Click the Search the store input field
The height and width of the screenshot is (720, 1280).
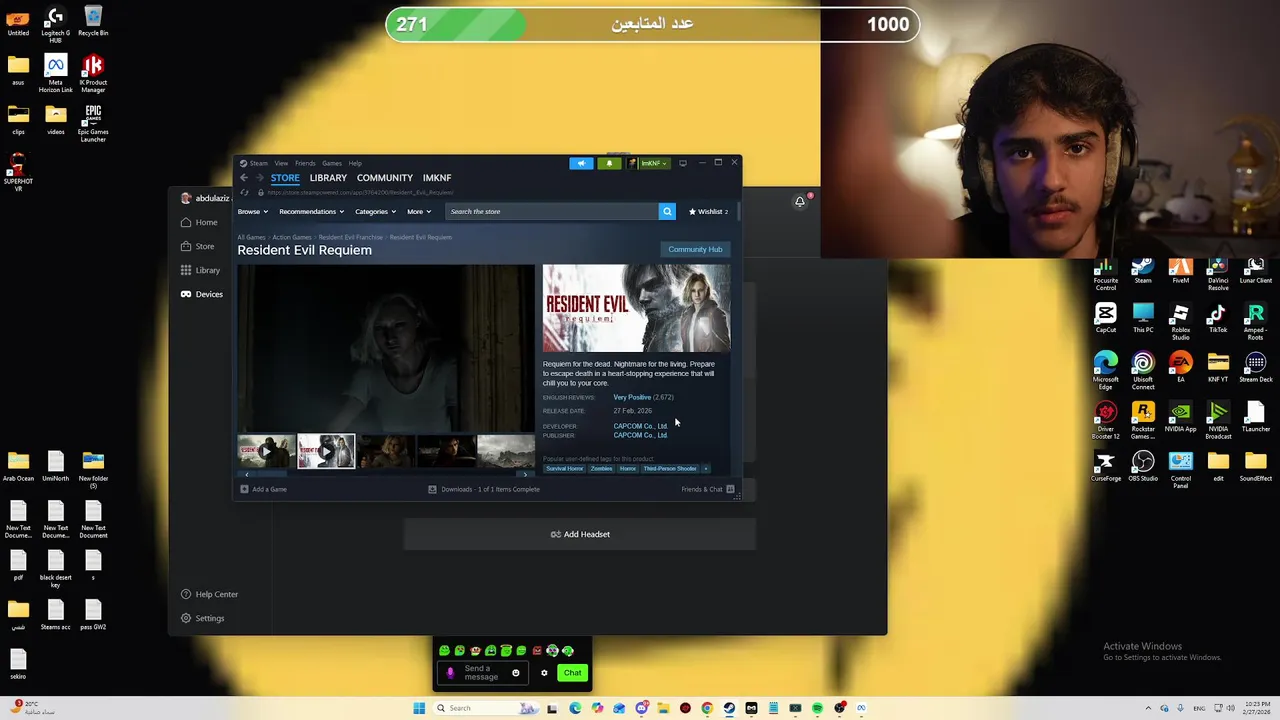(x=552, y=211)
